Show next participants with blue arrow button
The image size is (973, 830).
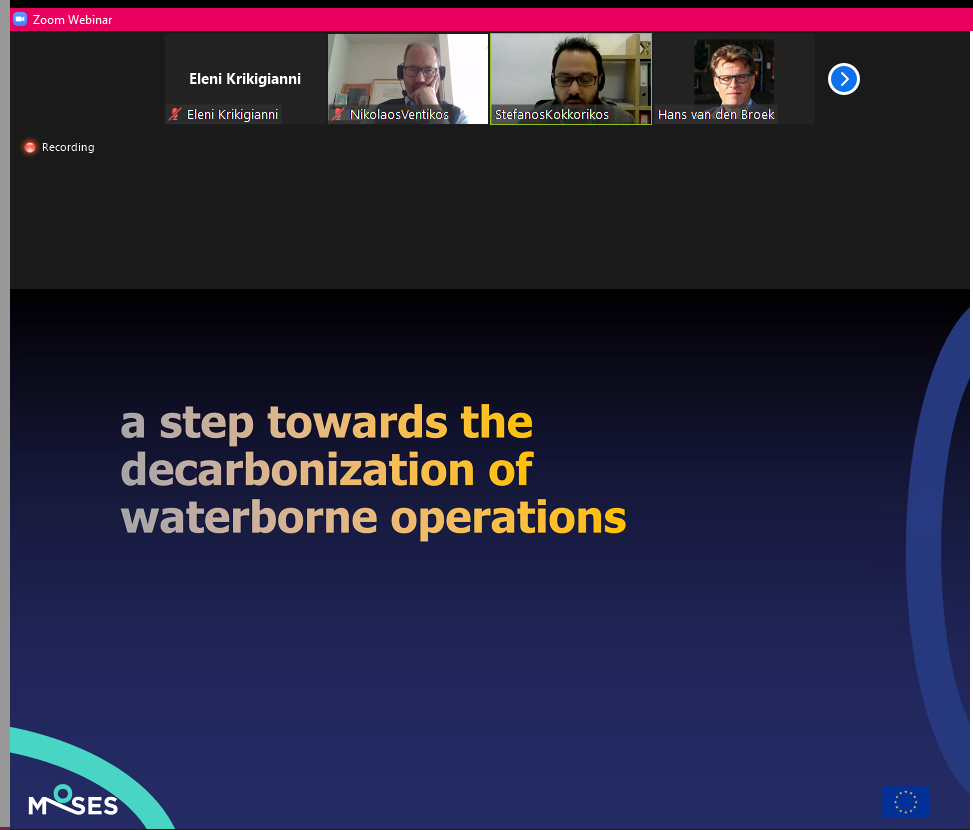coord(843,79)
